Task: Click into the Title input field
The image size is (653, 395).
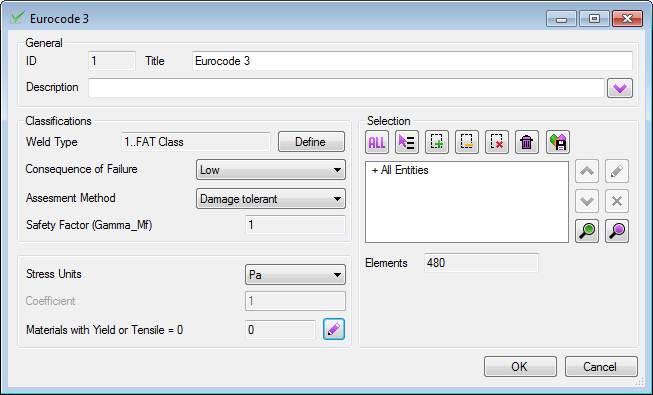Action: point(412,61)
